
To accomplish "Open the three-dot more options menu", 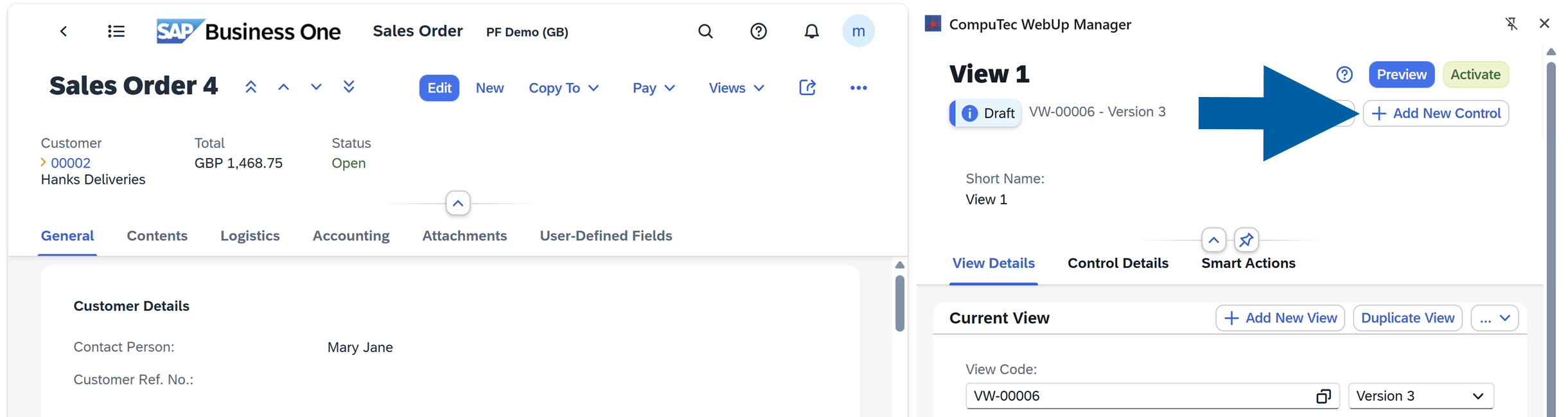I will pos(858,88).
